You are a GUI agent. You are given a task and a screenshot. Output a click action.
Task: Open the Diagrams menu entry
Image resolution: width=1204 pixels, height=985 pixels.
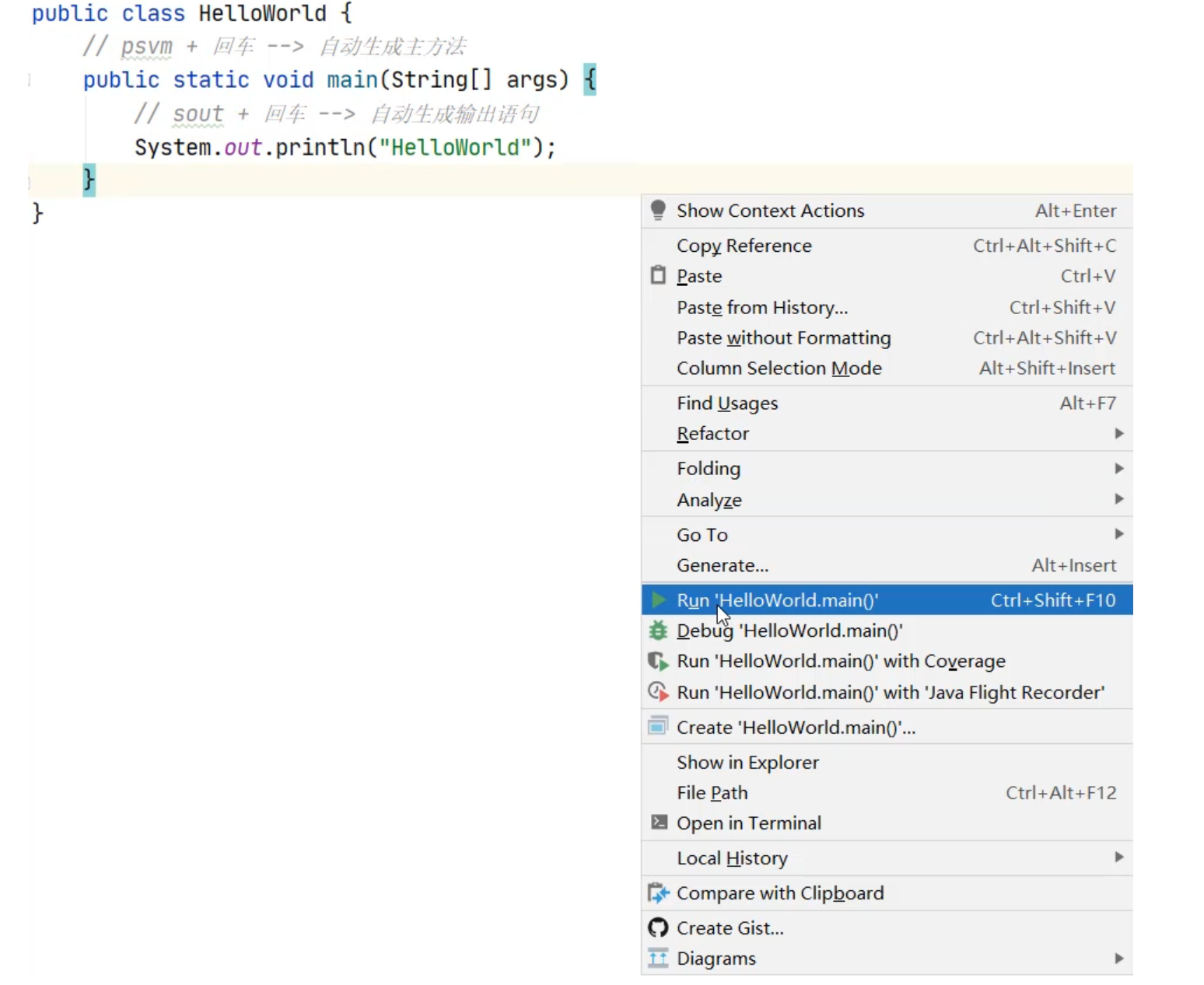(887, 958)
